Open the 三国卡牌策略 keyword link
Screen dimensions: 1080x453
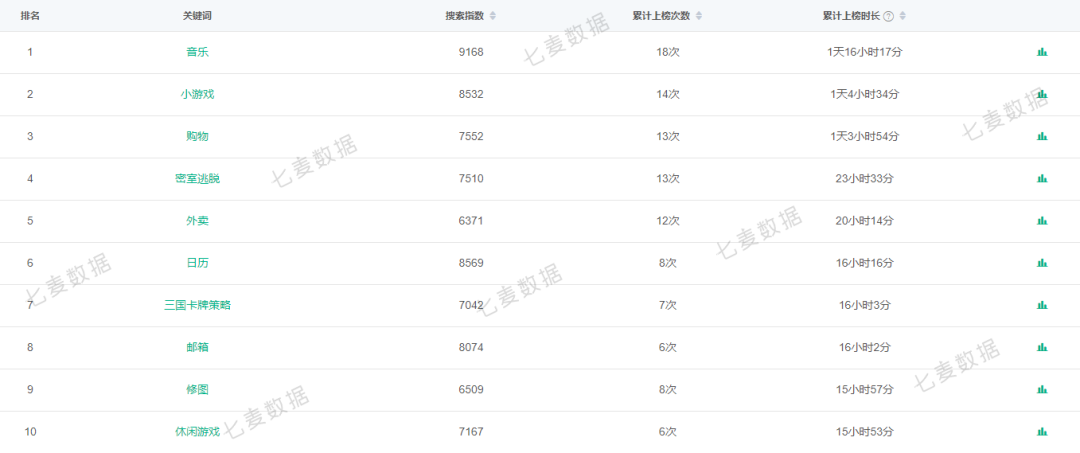coord(198,305)
